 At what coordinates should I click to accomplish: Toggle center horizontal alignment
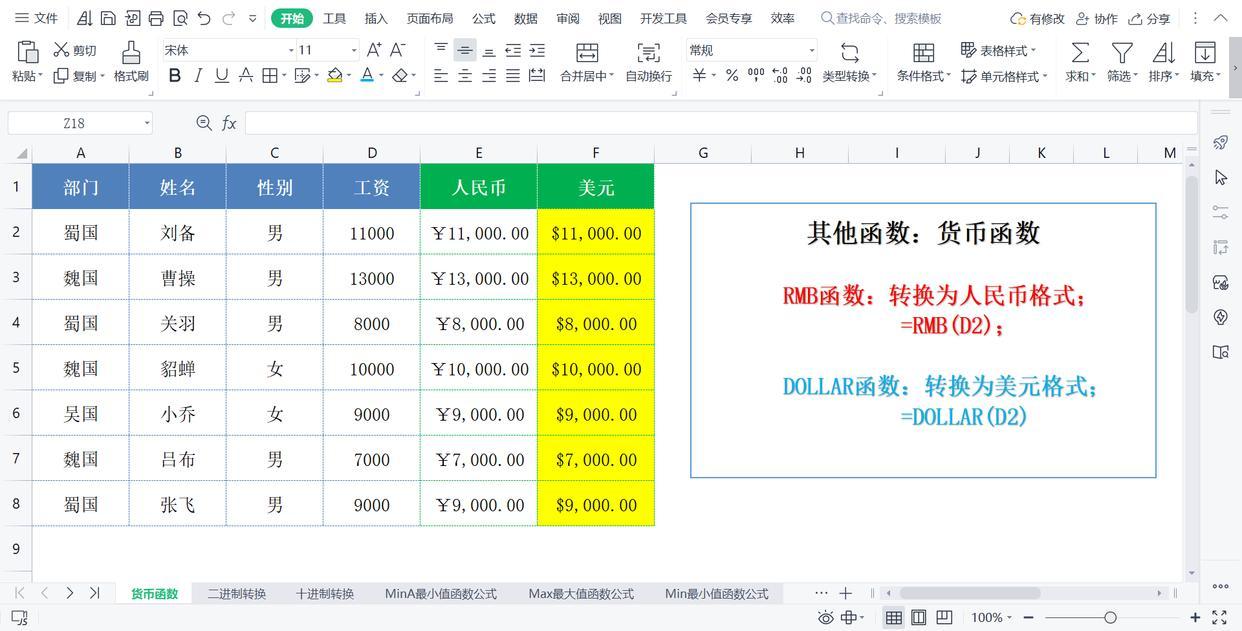(x=465, y=75)
